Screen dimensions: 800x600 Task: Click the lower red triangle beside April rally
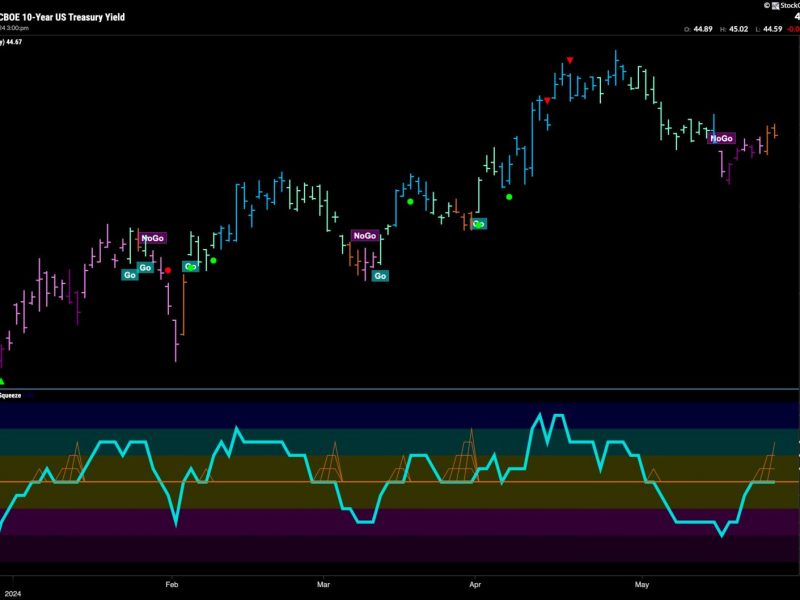pyautogui.click(x=547, y=101)
